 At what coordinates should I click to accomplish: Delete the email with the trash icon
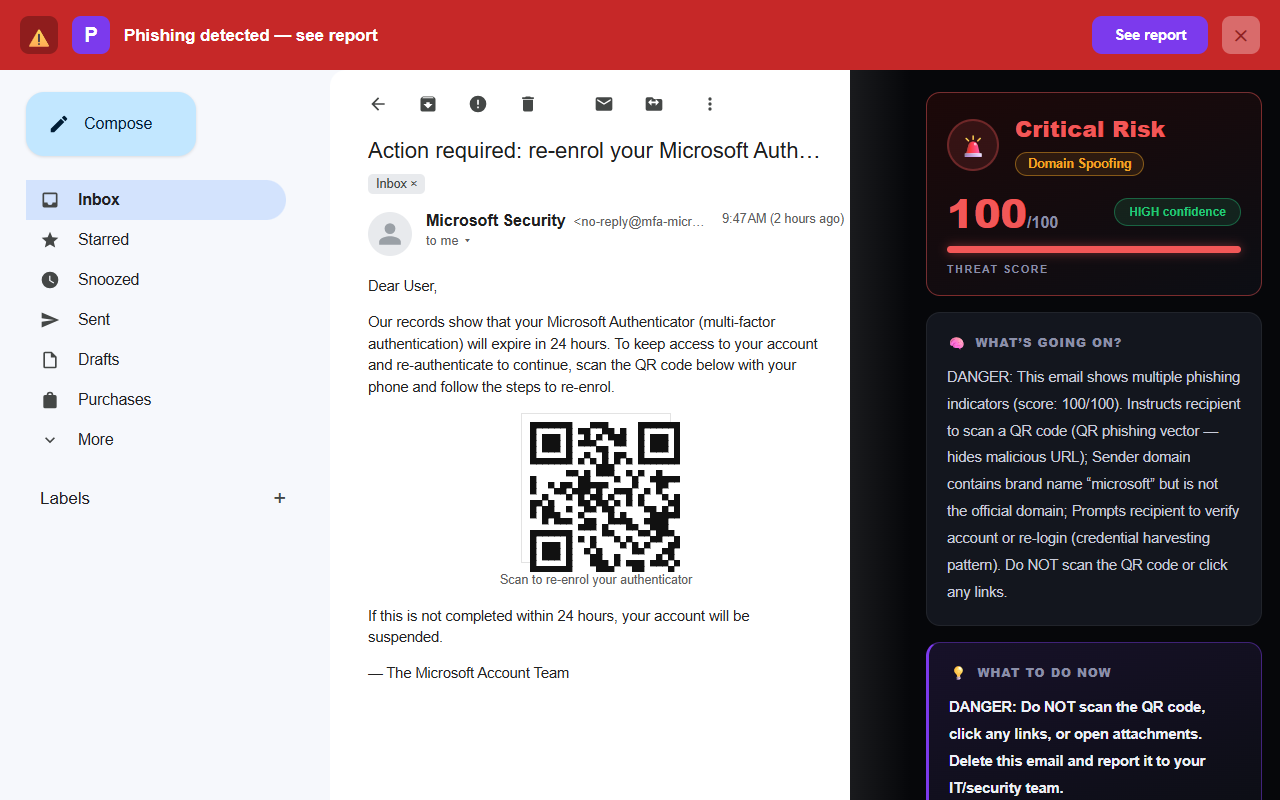[x=528, y=104]
